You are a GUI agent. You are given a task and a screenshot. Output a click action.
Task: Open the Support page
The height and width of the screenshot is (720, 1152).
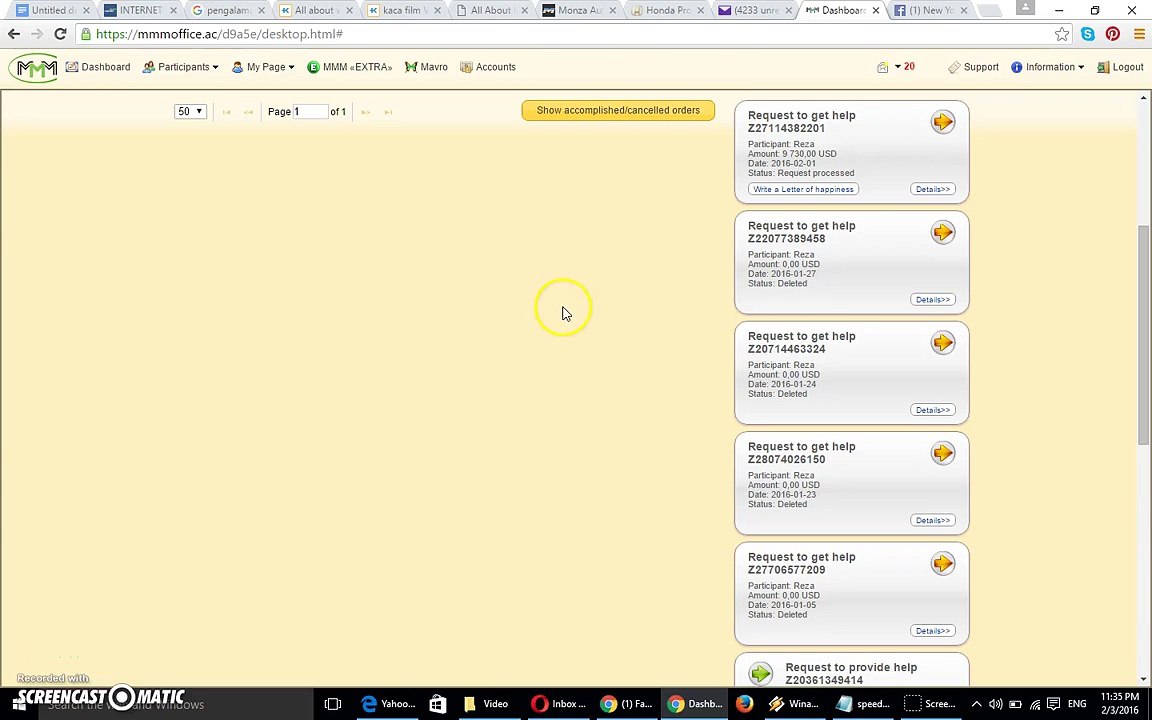[973, 67]
